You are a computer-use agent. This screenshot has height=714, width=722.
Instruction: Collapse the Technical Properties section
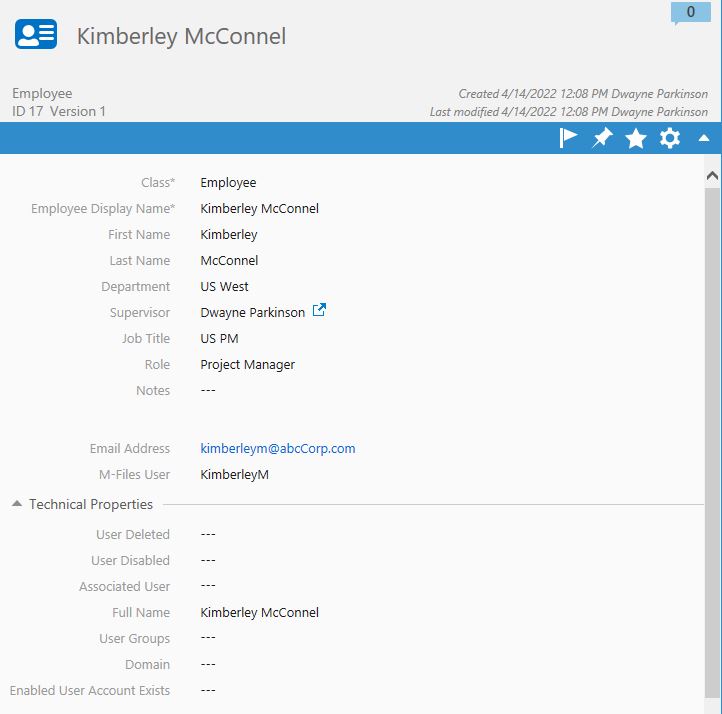[17, 504]
